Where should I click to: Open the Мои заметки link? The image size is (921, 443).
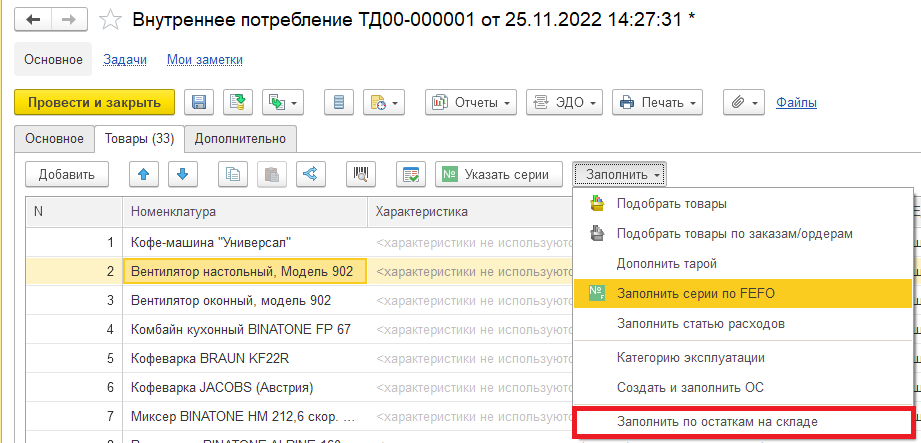[204, 59]
